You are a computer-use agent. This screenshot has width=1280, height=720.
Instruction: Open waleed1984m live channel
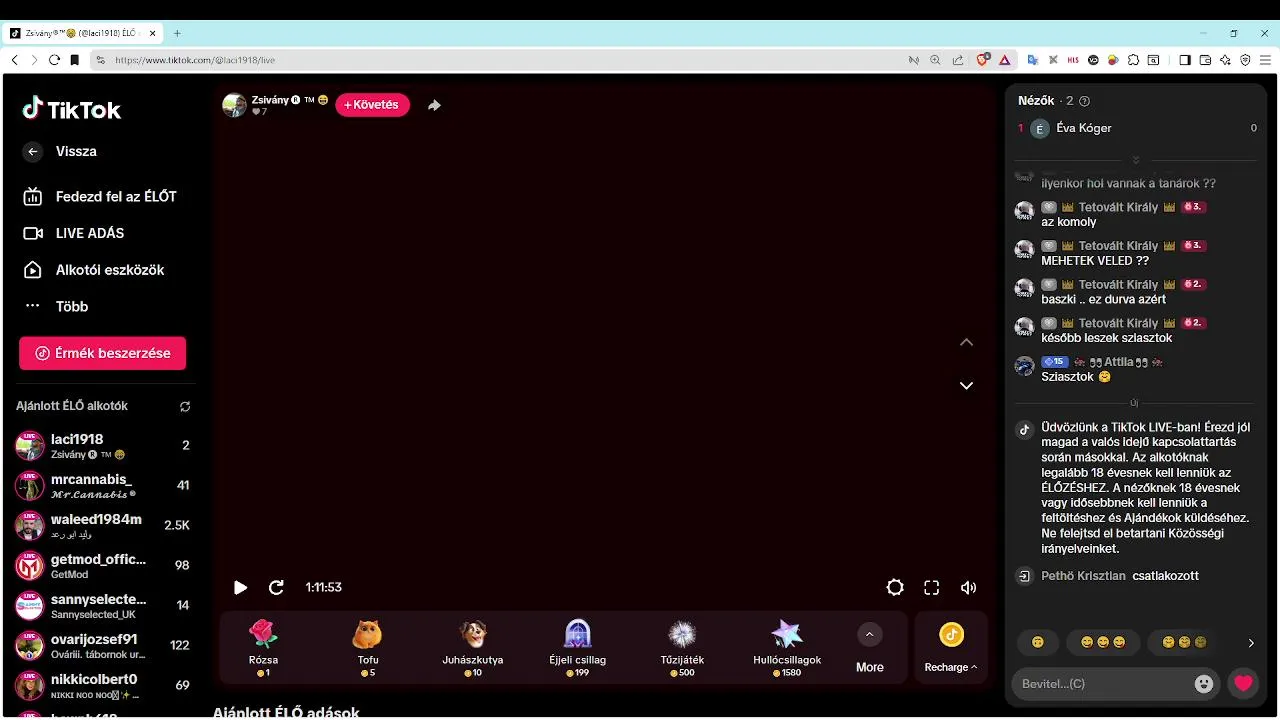tap(102, 526)
